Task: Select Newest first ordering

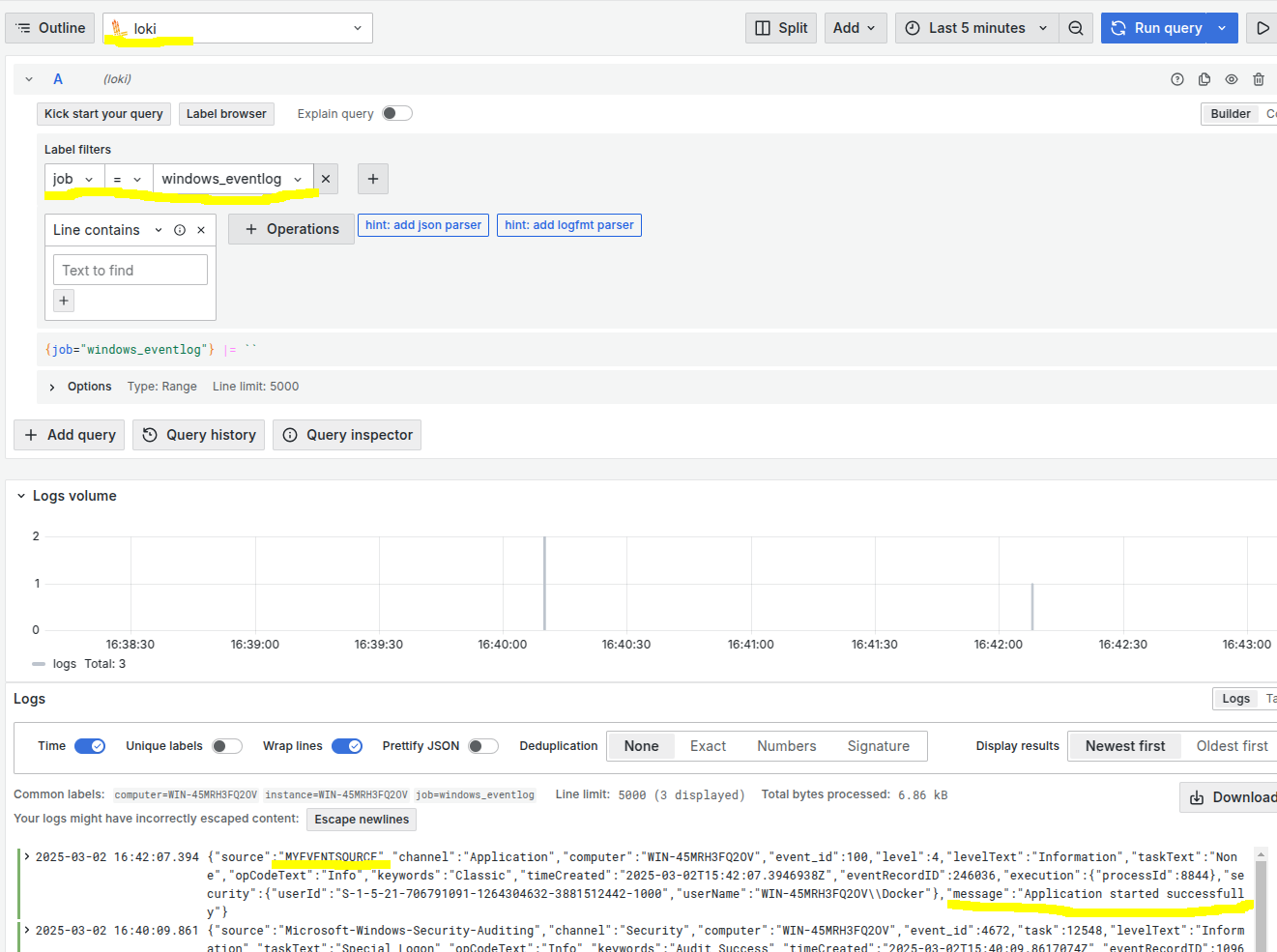Action: pos(1125,746)
